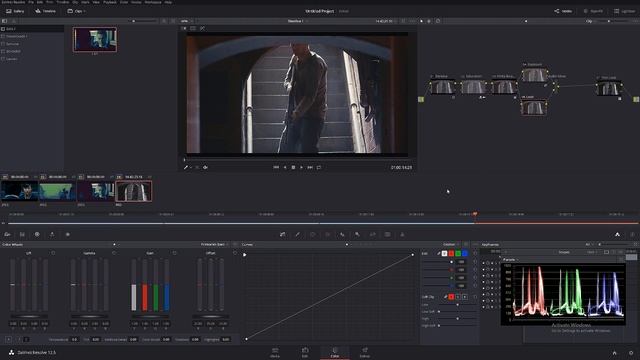
Task: Switch to the Color page tab
Action: point(335,353)
